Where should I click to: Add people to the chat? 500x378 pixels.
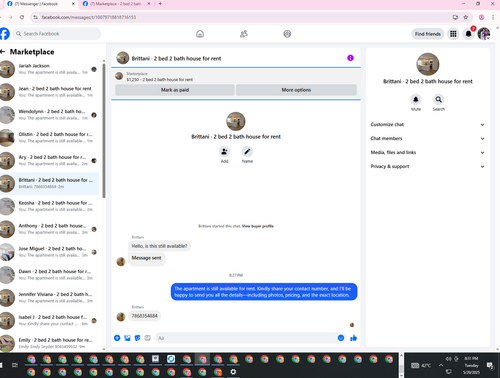[x=224, y=152]
